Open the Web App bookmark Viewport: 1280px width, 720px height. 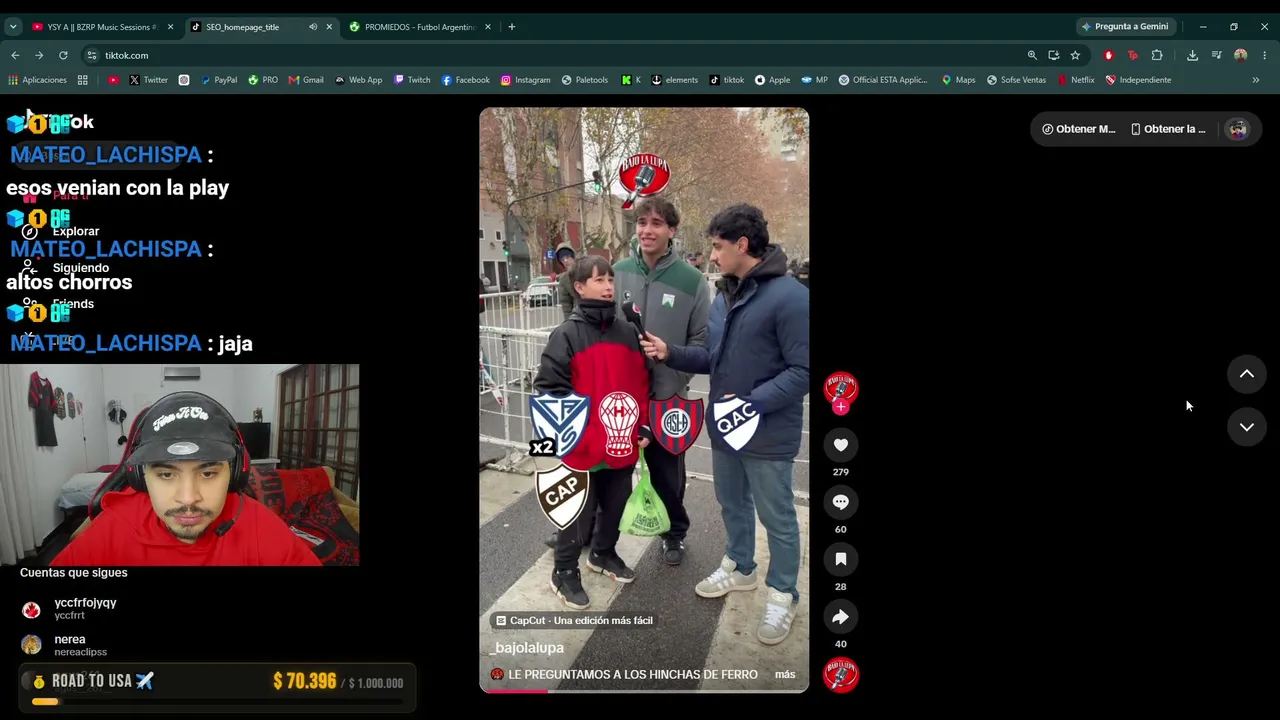[358, 80]
